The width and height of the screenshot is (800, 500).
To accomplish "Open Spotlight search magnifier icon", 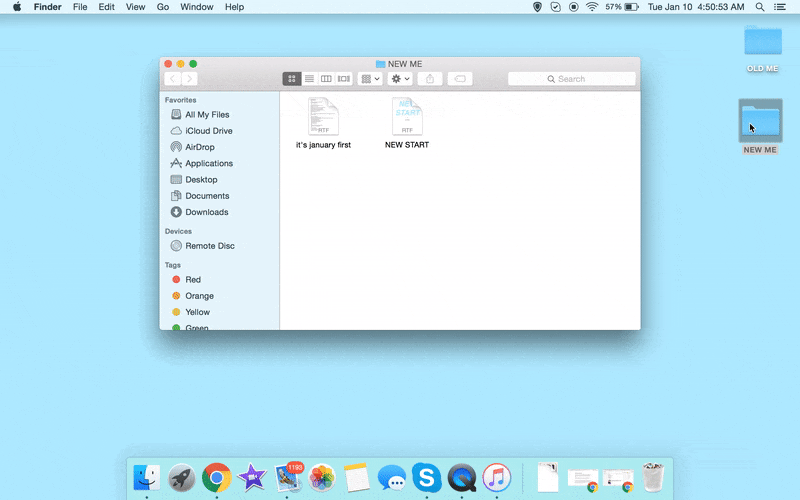I will click(760, 7).
